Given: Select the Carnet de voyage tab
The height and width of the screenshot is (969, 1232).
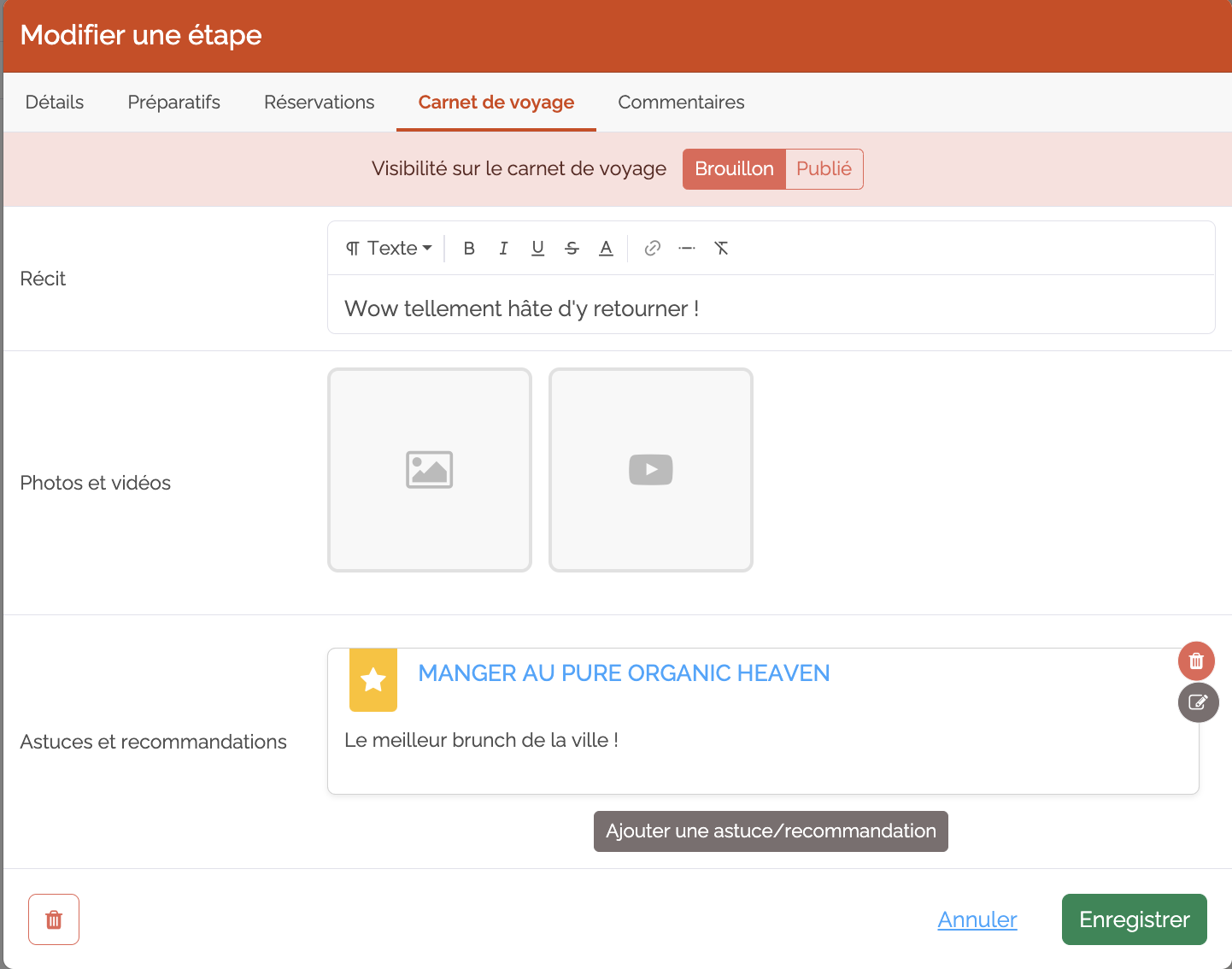Looking at the screenshot, I should 496,103.
